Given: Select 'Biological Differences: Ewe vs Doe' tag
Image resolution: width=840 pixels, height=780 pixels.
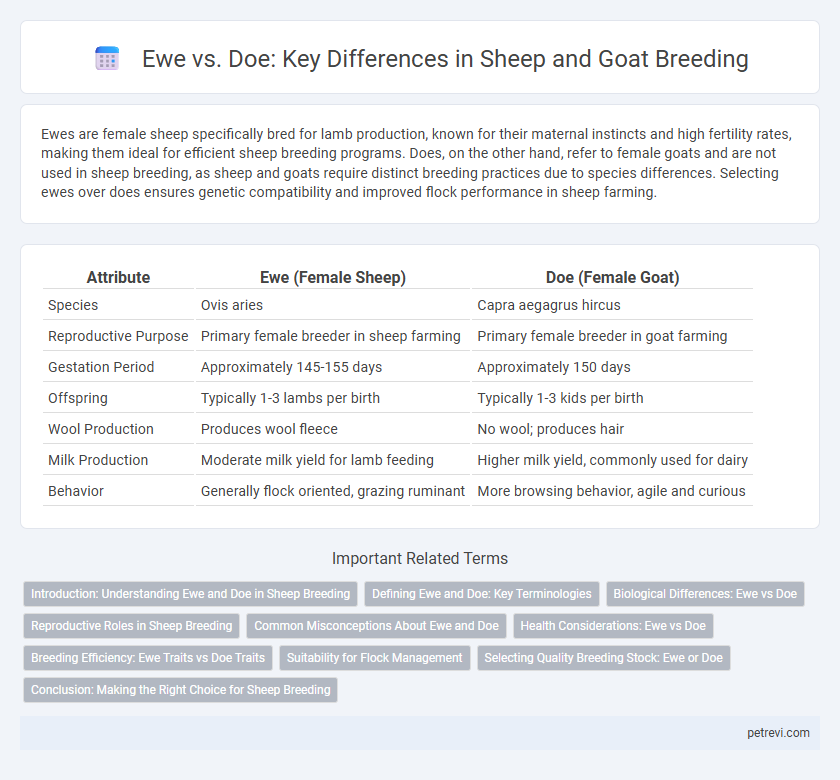Looking at the screenshot, I should pyautogui.click(x=705, y=594).
